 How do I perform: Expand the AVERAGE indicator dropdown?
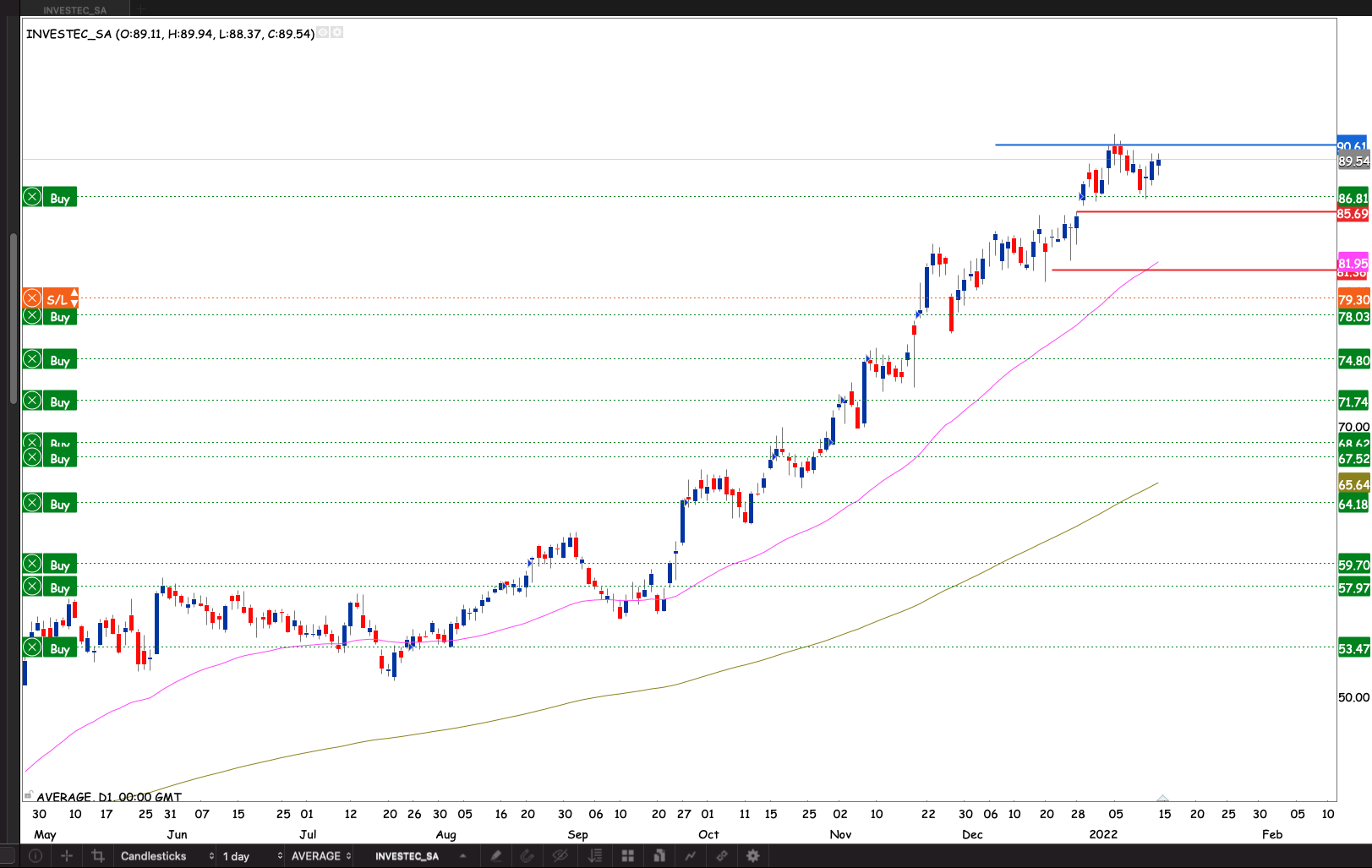320,856
